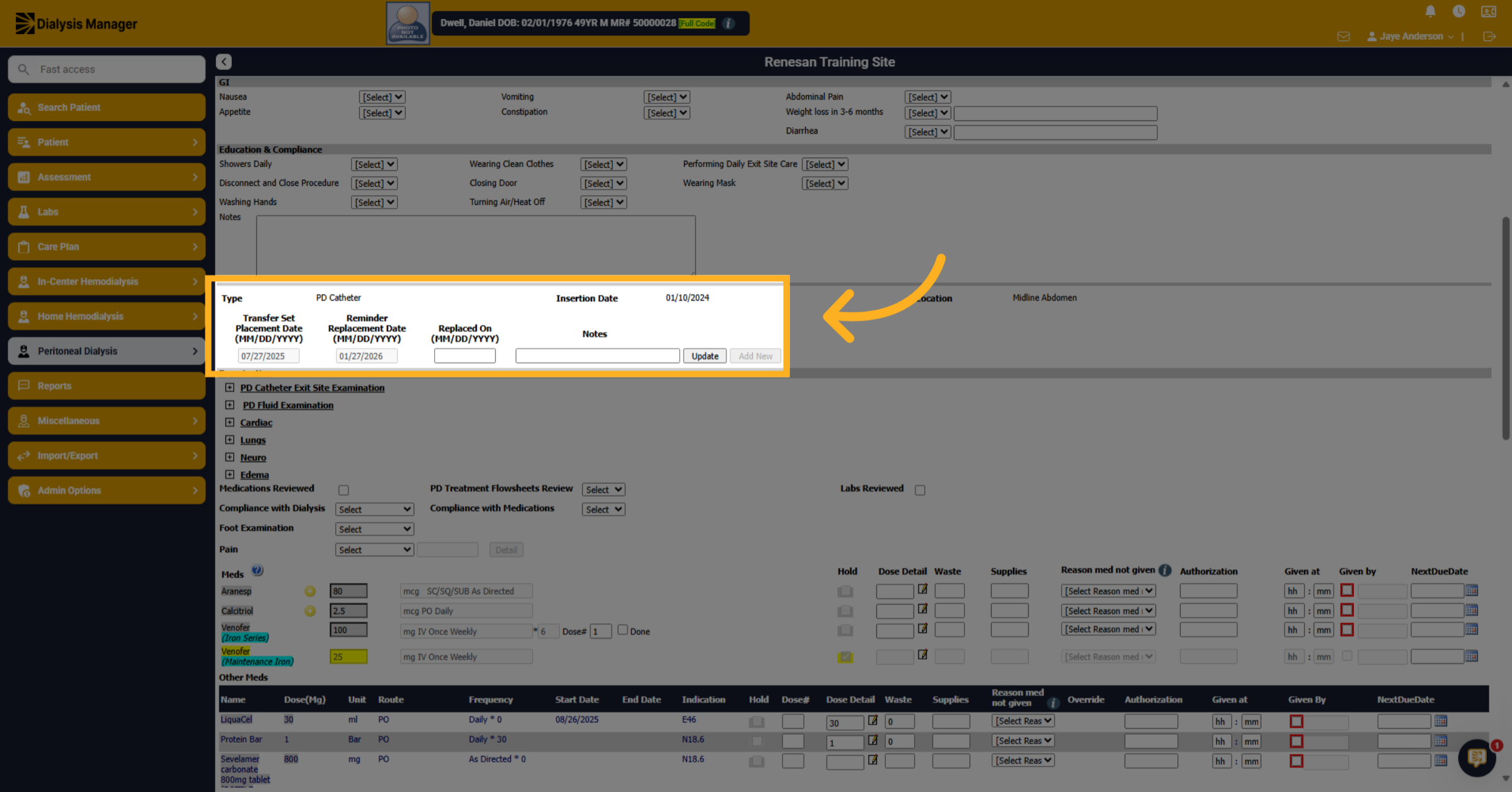Check the Given by red box for Calcitriol
The width and height of the screenshot is (1512, 792).
(x=1347, y=610)
